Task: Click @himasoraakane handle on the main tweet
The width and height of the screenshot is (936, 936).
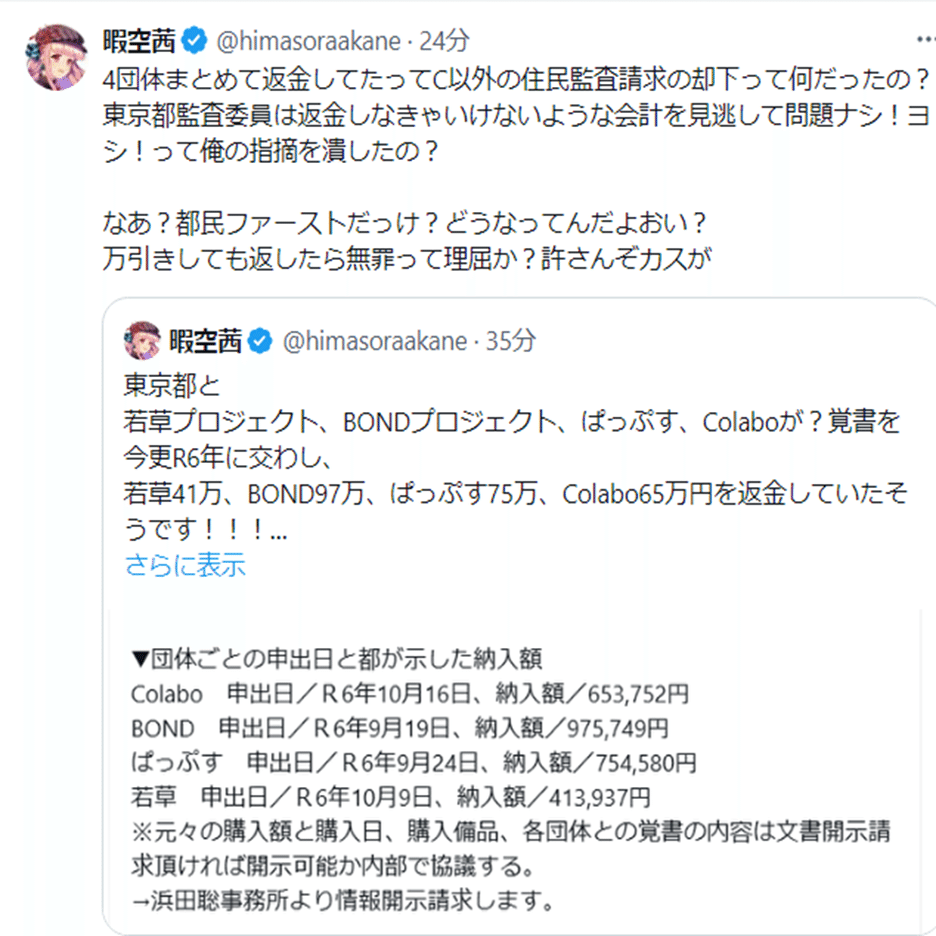Action: 307,41
